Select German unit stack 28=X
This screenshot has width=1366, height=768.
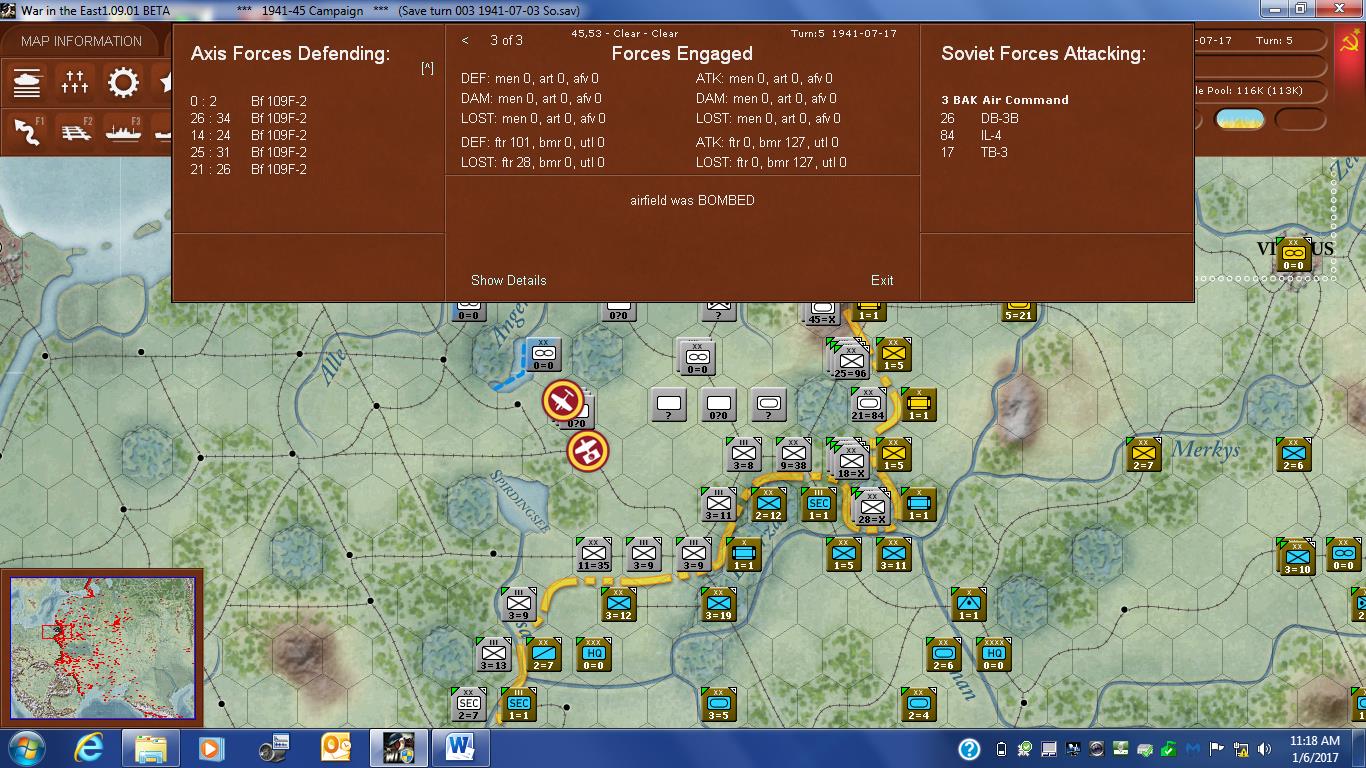point(871,507)
